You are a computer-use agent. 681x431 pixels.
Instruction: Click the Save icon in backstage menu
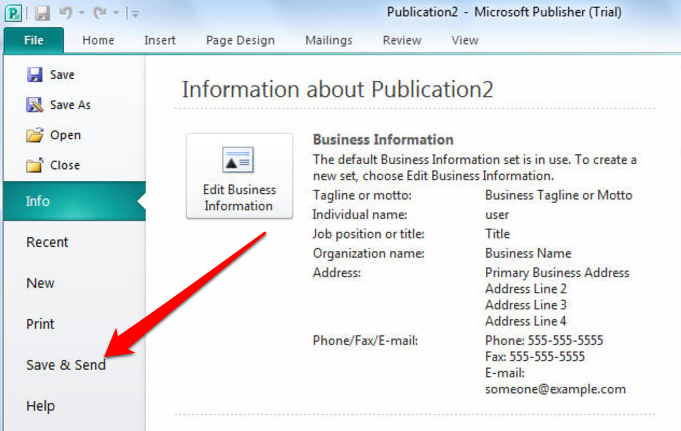click(35, 74)
